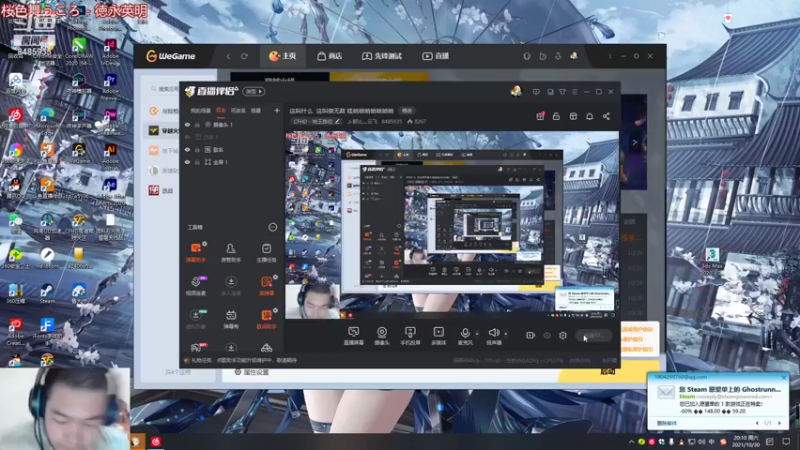Expand speaker options arrow
Screen dimensions: 800x450
point(506,334)
